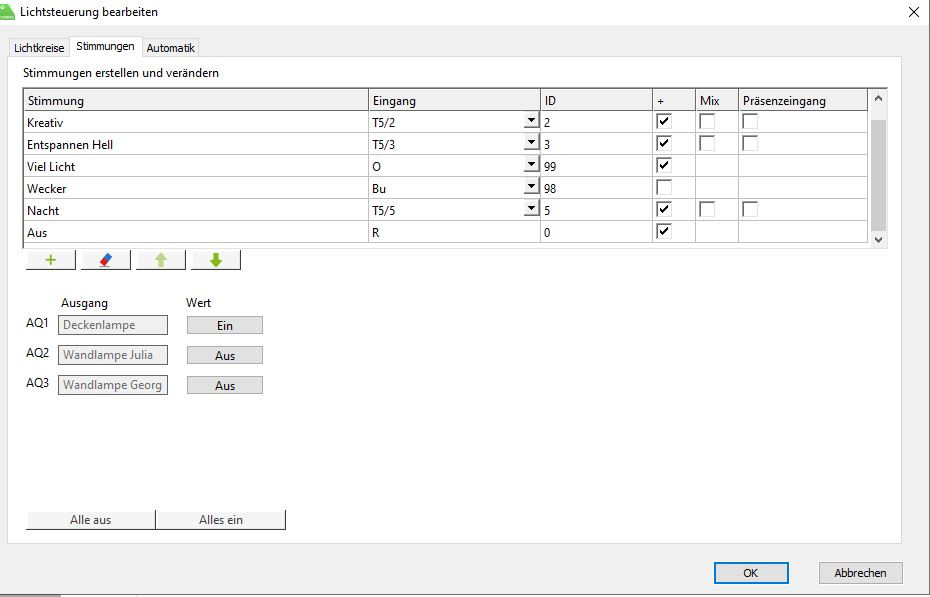Click the OK button
Viewport: 930px width, 597px height.
click(750, 573)
